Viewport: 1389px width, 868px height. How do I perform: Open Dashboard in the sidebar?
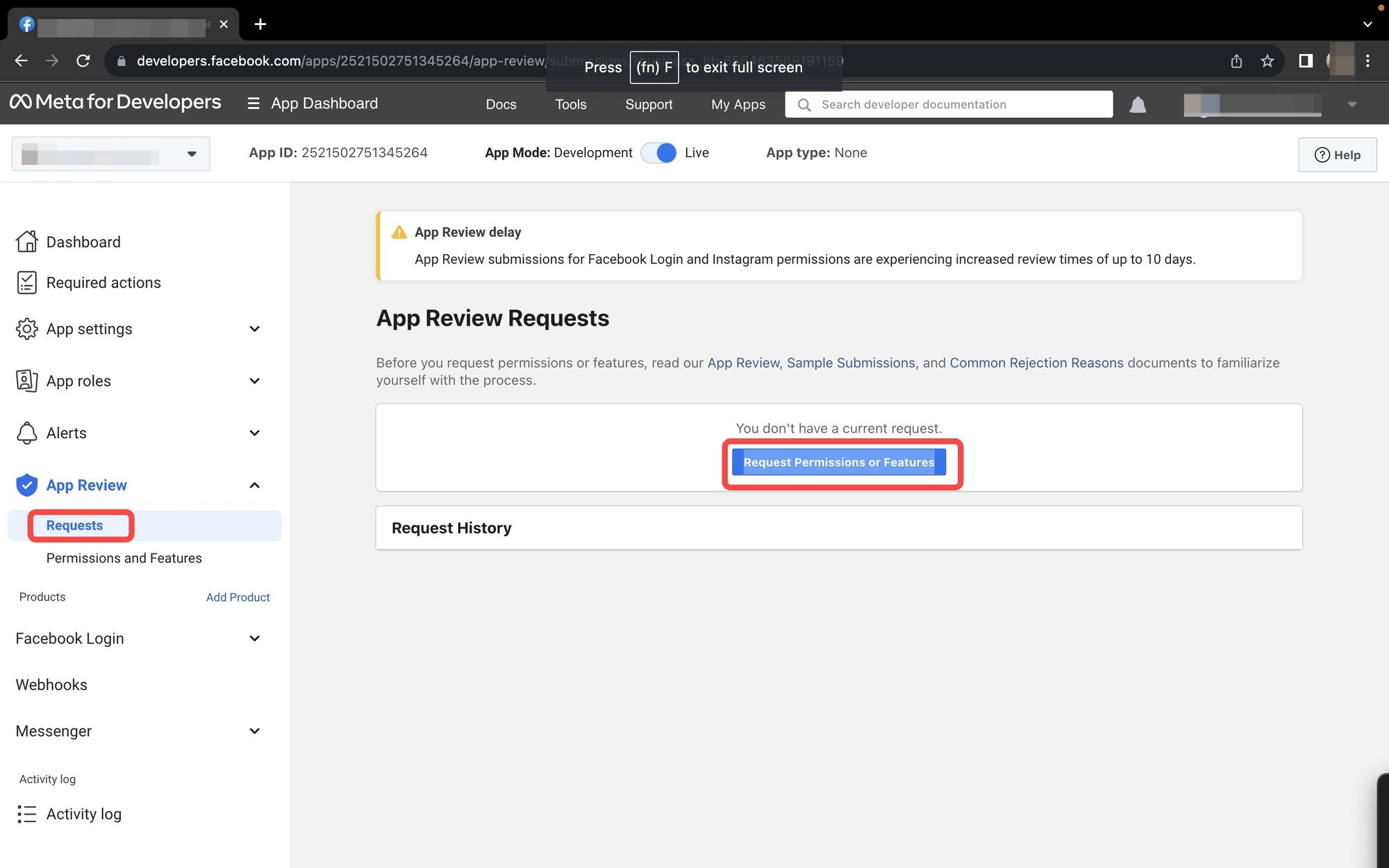pos(83,242)
